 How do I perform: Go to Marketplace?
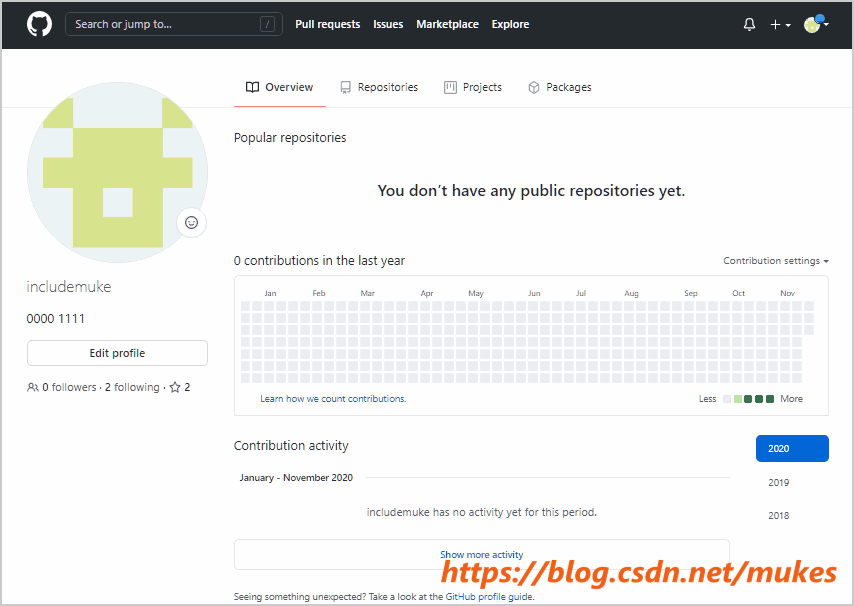pos(447,24)
